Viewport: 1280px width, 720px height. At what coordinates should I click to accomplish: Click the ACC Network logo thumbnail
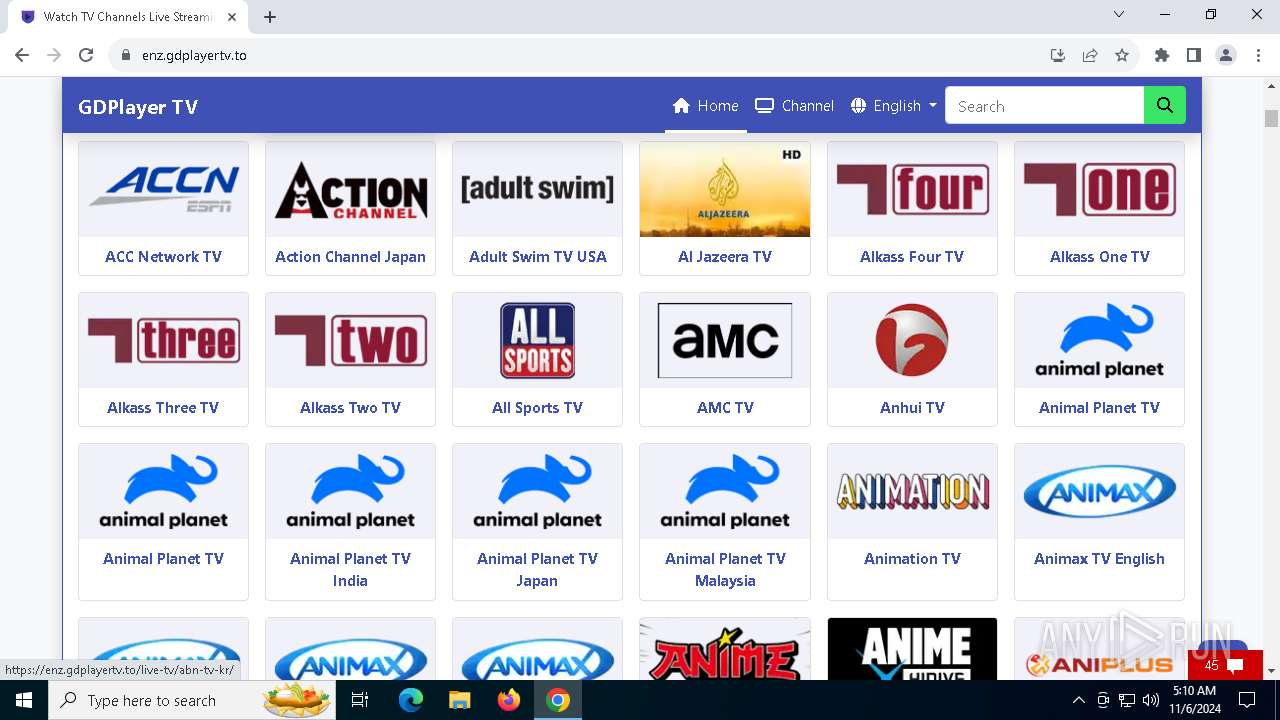(163, 189)
